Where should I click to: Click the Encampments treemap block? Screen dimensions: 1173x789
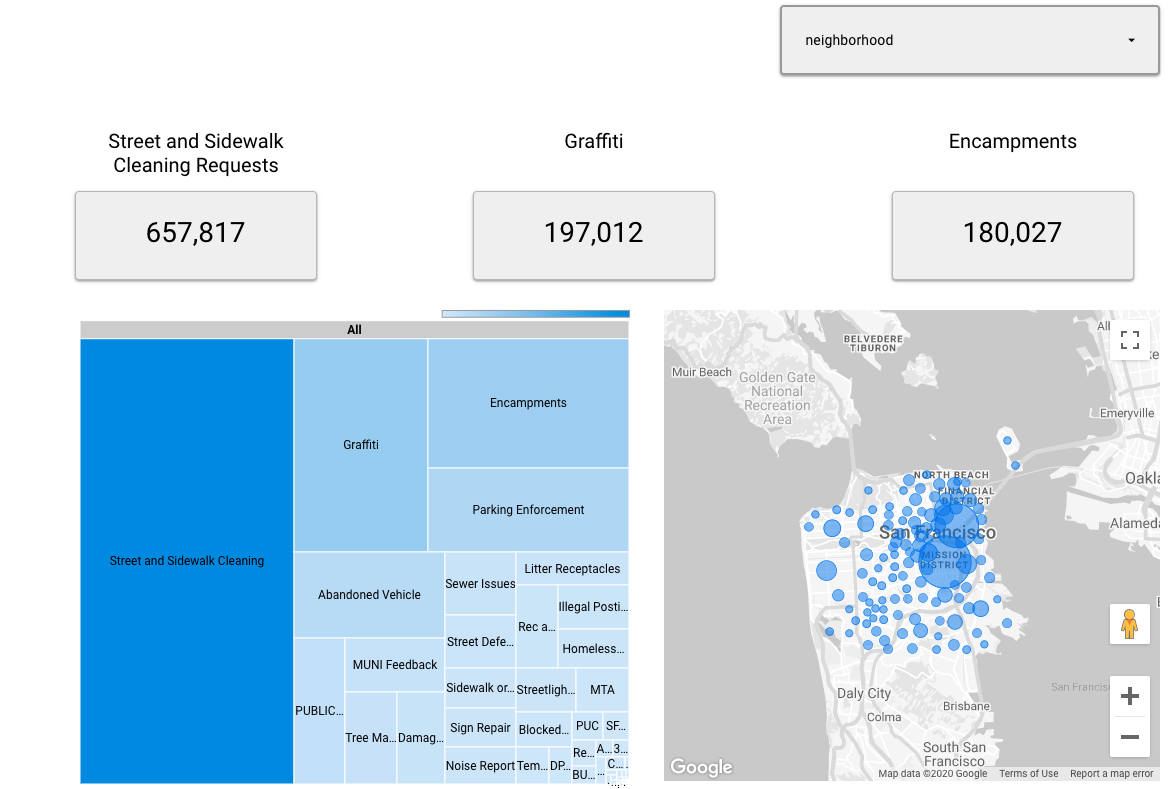coord(528,402)
